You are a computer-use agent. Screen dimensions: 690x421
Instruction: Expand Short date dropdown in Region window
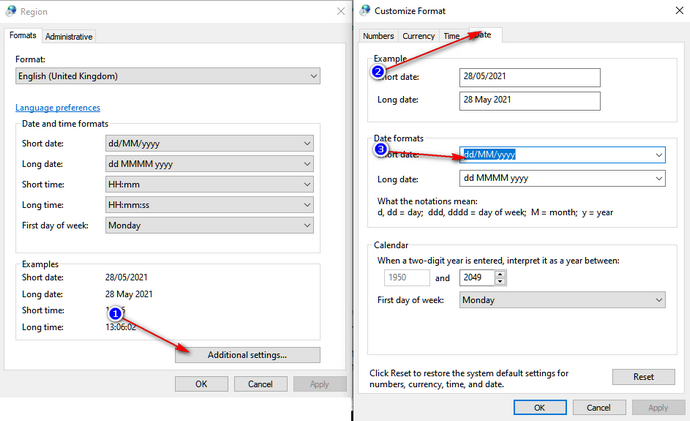pos(209,143)
